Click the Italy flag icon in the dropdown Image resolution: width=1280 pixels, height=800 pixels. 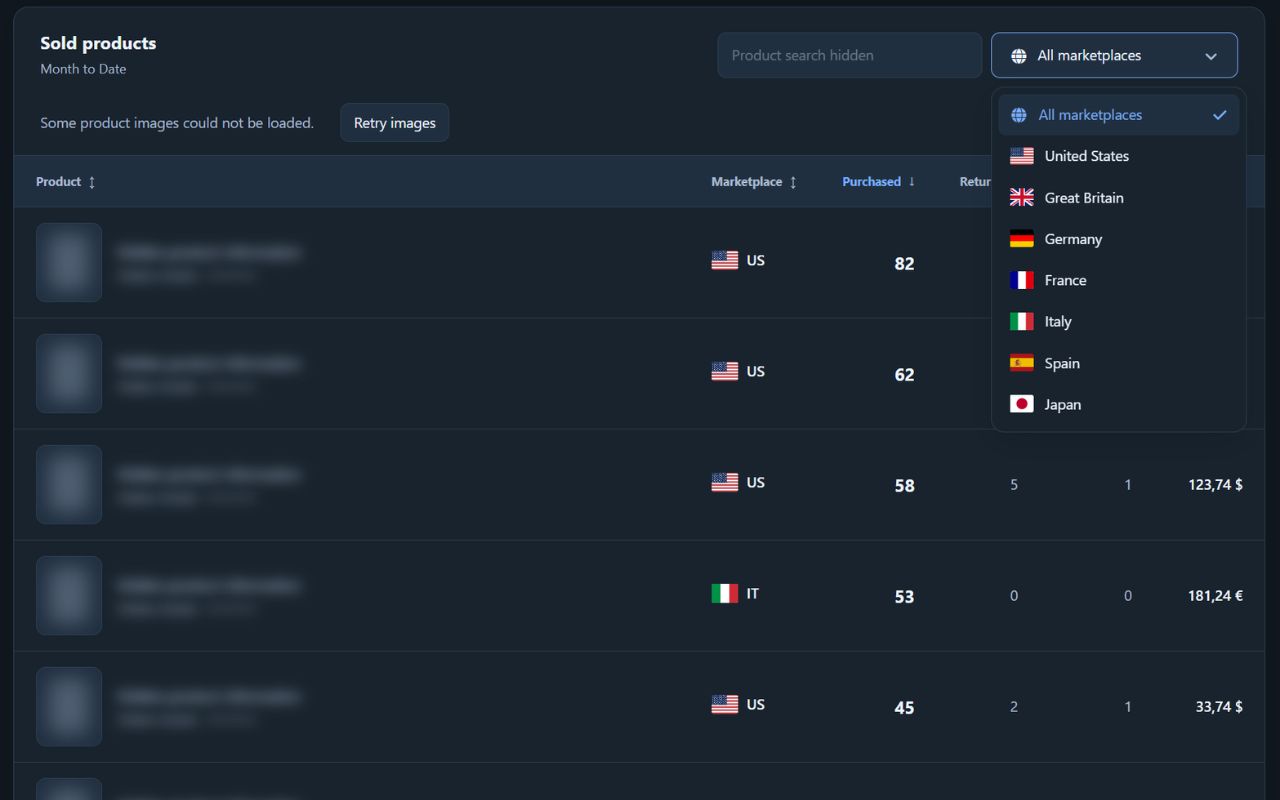pos(1022,322)
